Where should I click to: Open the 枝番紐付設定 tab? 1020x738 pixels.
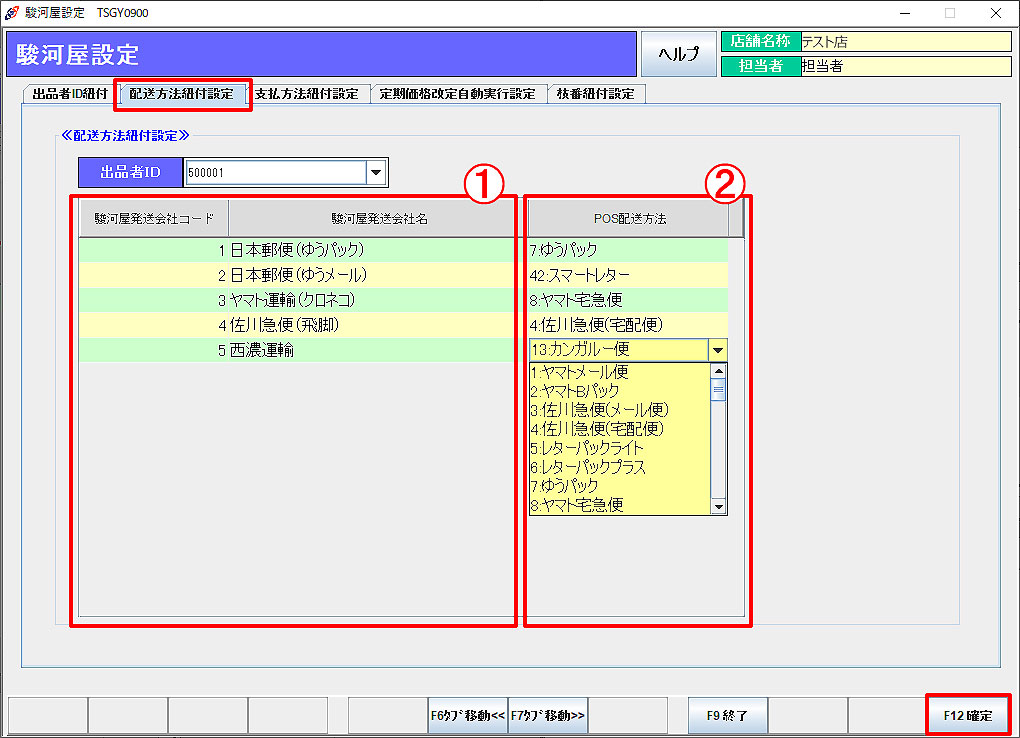click(x=596, y=94)
